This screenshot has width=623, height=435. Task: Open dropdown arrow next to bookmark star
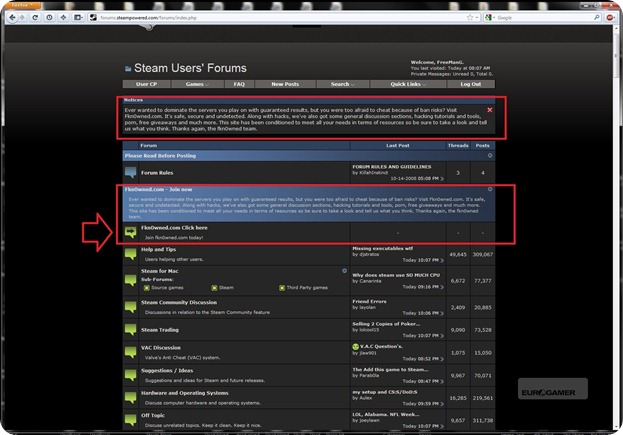(477, 17)
